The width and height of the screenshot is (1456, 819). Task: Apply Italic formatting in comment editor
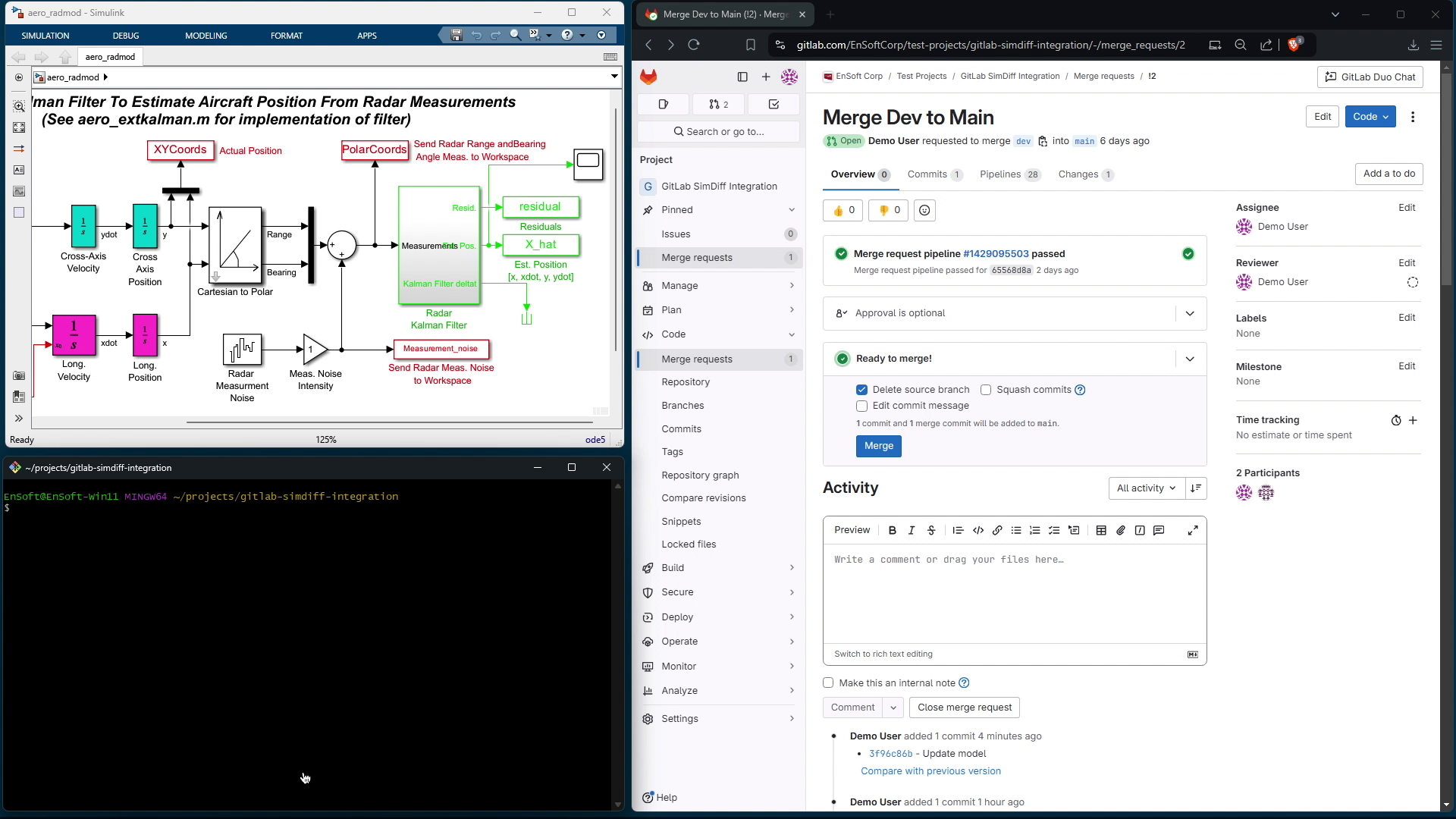point(912,530)
